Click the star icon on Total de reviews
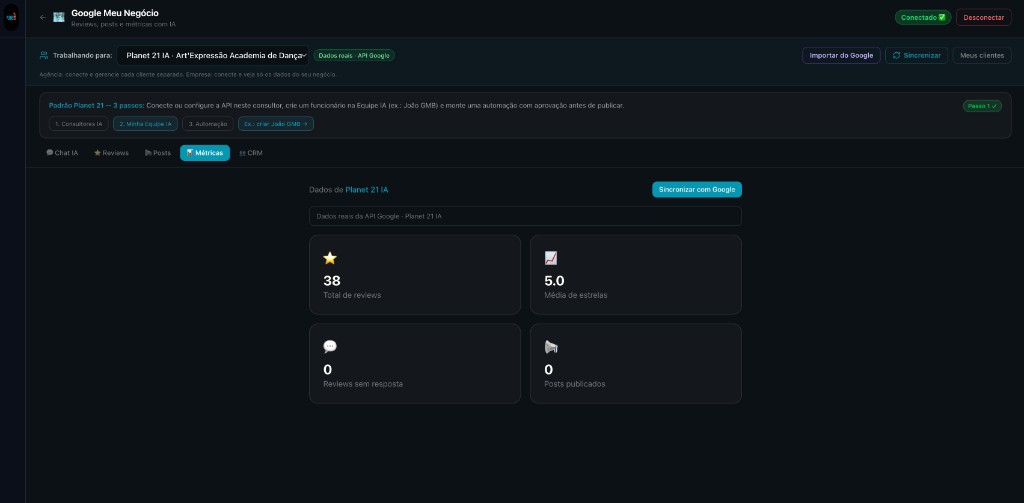 (x=330, y=258)
